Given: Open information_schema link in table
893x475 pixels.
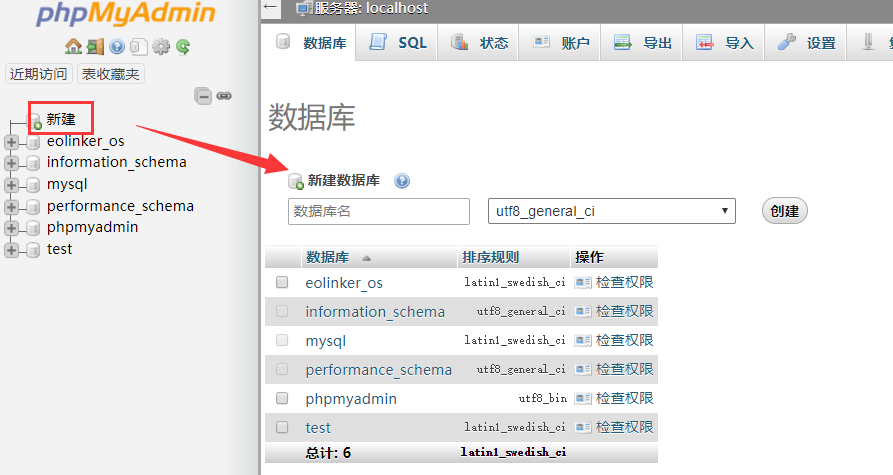Looking at the screenshot, I should pyautogui.click(x=375, y=312).
